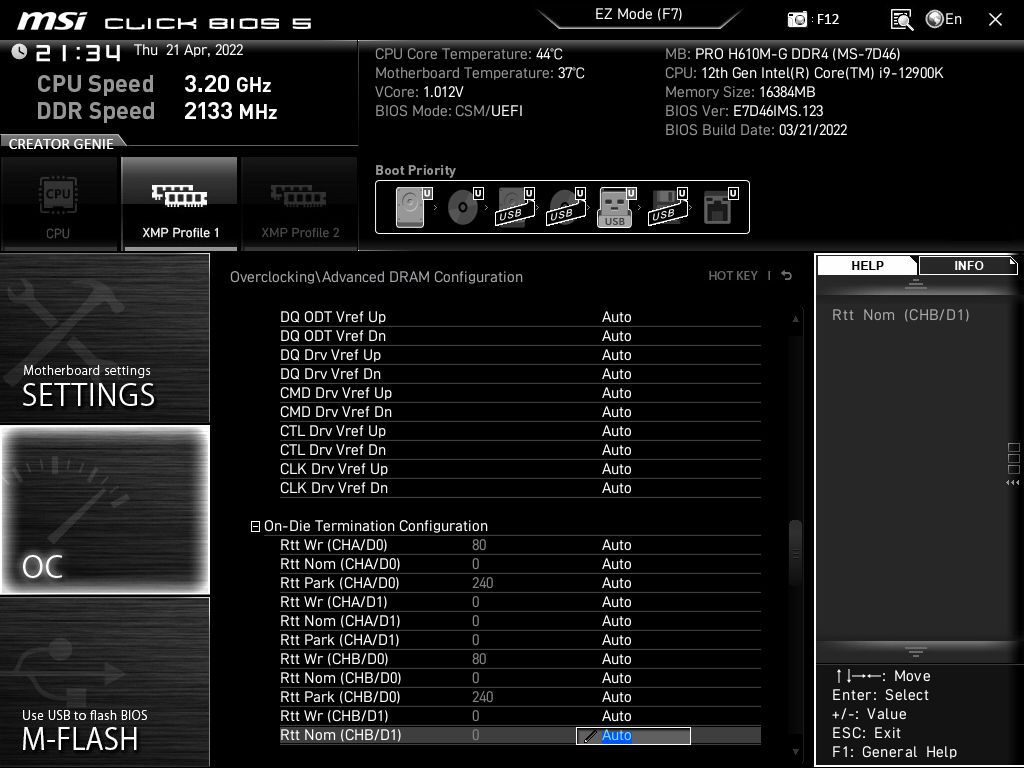Select the Rtt Wr (CHA/D1) row
Viewport: 1024px width, 768px height.
(520, 602)
